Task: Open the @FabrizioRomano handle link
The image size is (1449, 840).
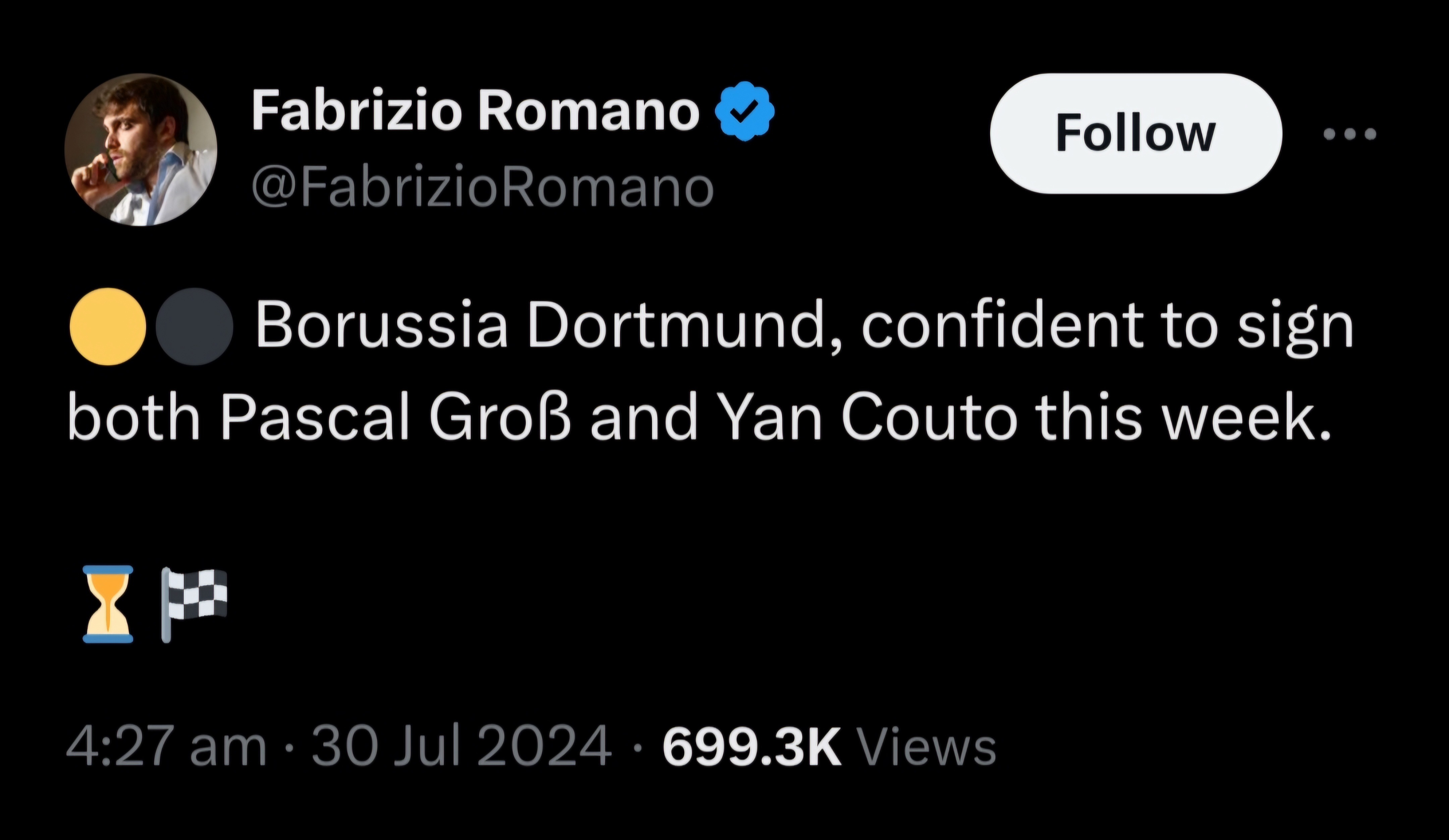Action: (x=482, y=187)
